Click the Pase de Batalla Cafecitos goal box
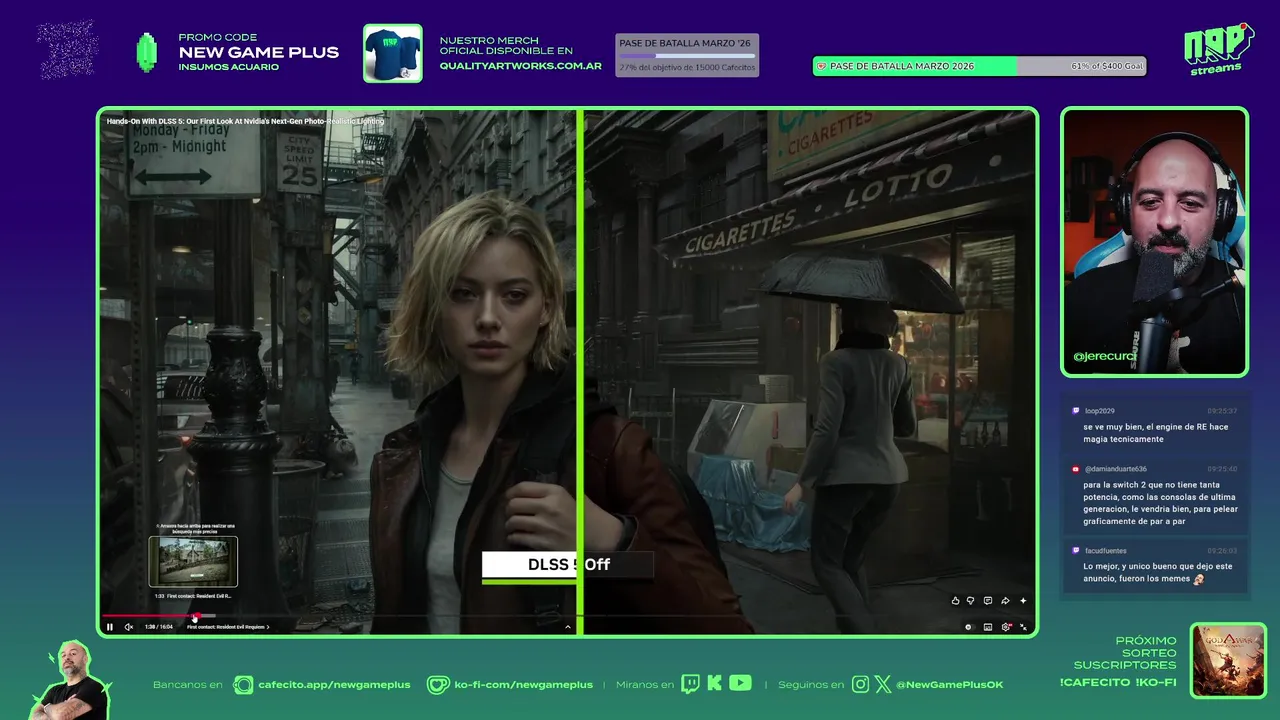Screen dimensions: 1280x720 coord(687,55)
